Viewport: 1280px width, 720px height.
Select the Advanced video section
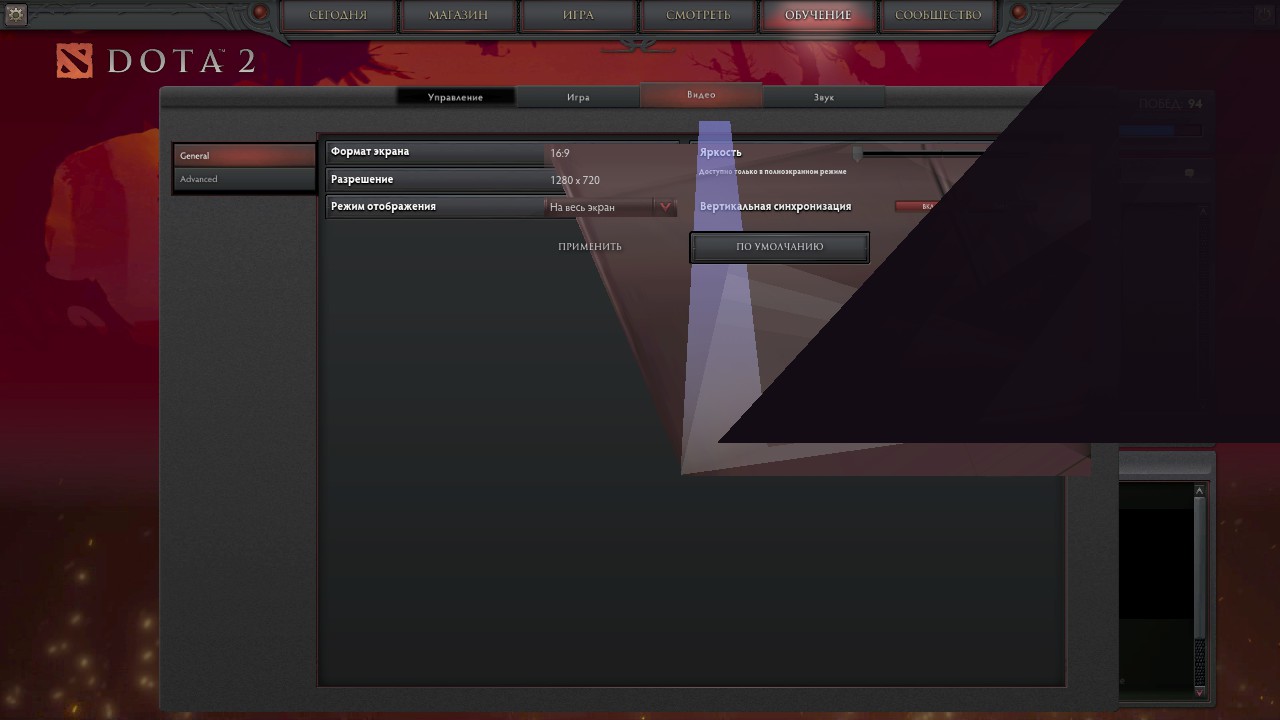pos(244,179)
